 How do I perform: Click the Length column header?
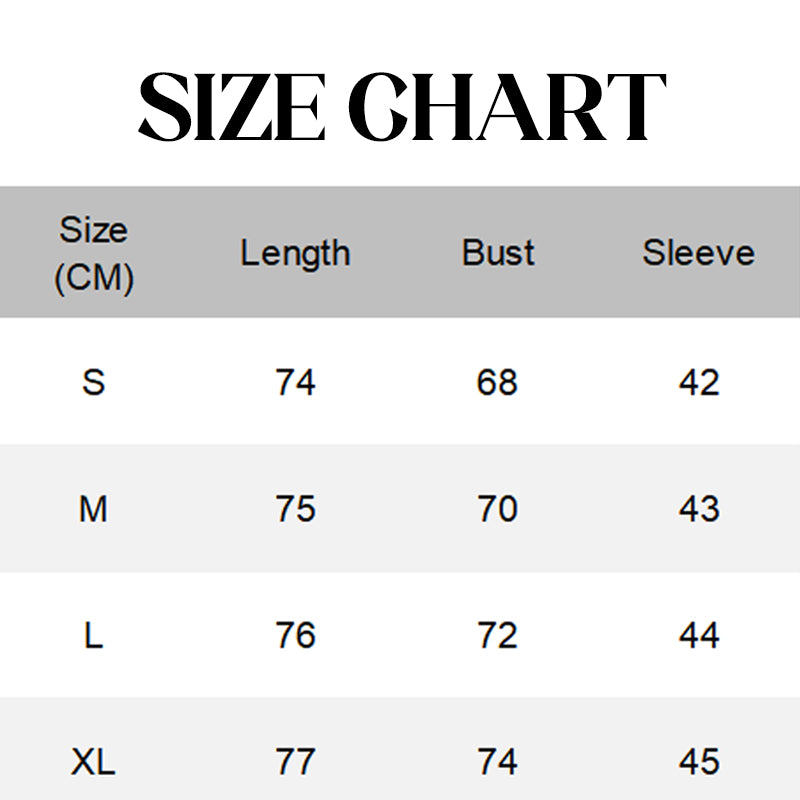pos(295,253)
